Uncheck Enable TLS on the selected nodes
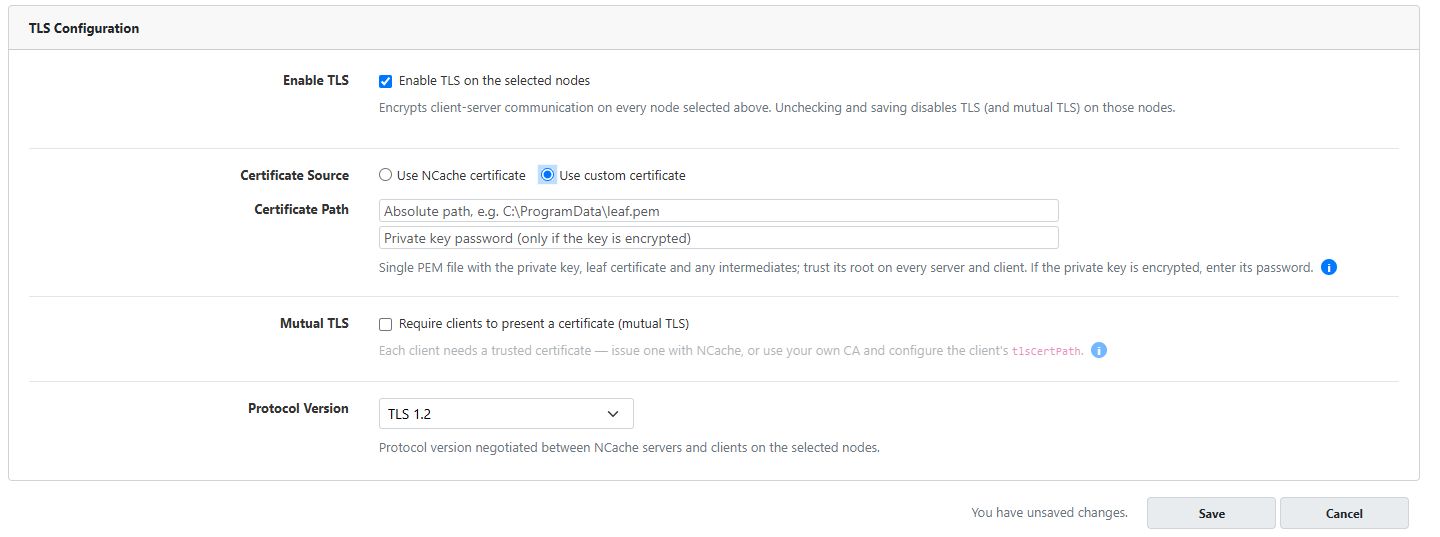The image size is (1440, 537). pos(386,81)
